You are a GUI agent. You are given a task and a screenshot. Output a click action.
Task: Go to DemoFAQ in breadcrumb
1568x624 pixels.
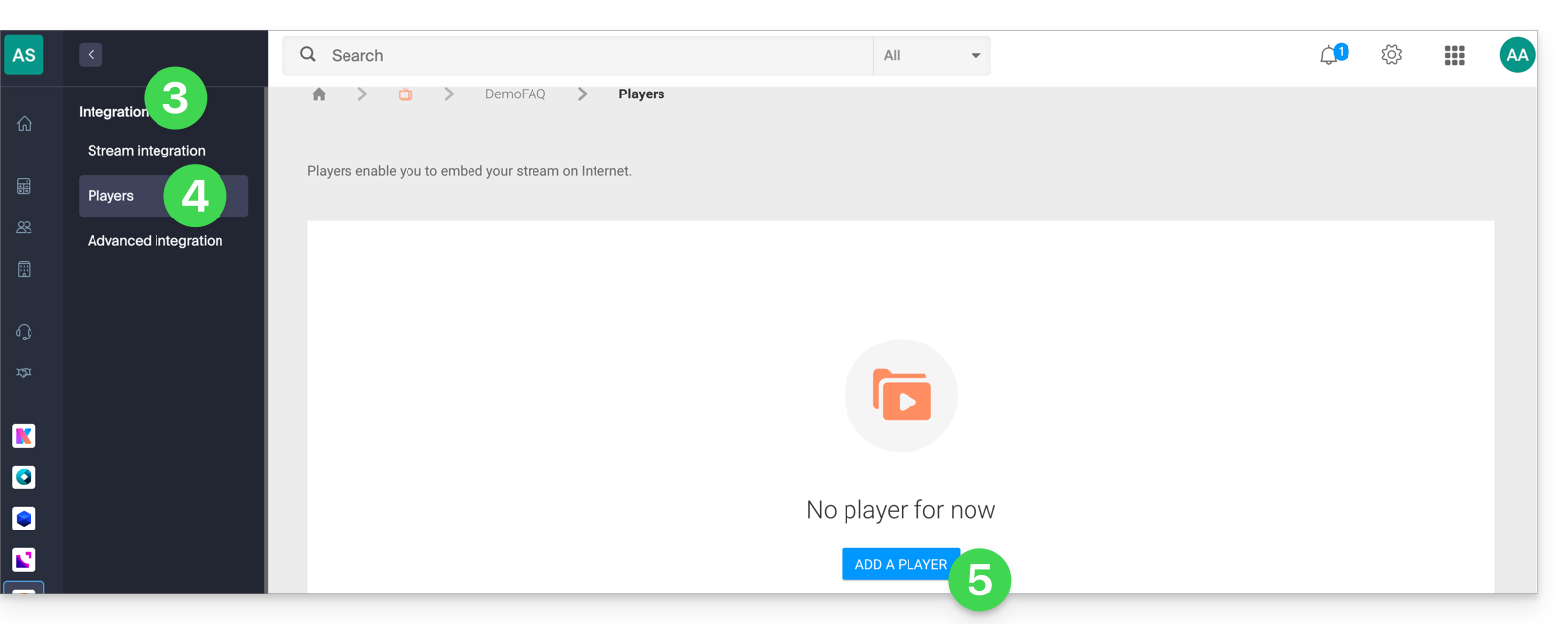point(515,94)
